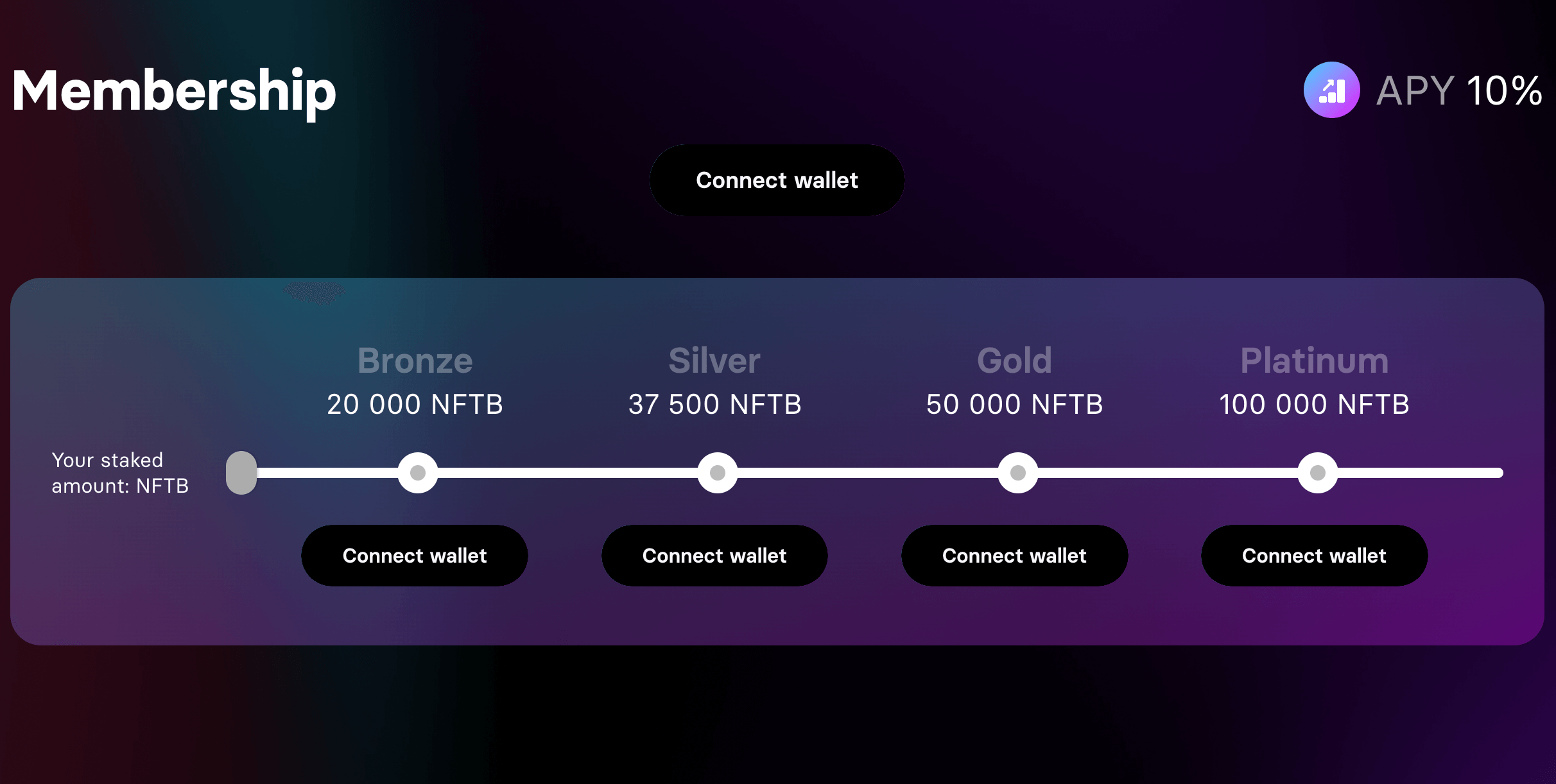Select the Platinum marker on the slider
The image size is (1556, 784).
[x=1318, y=473]
